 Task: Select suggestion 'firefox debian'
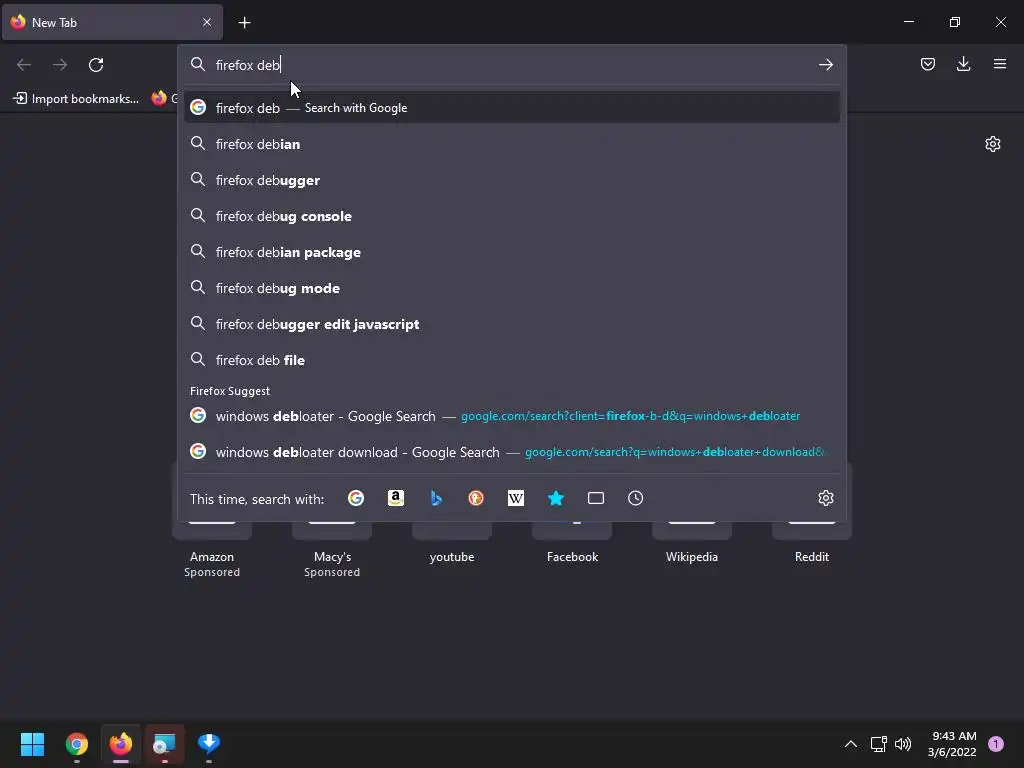click(x=512, y=144)
